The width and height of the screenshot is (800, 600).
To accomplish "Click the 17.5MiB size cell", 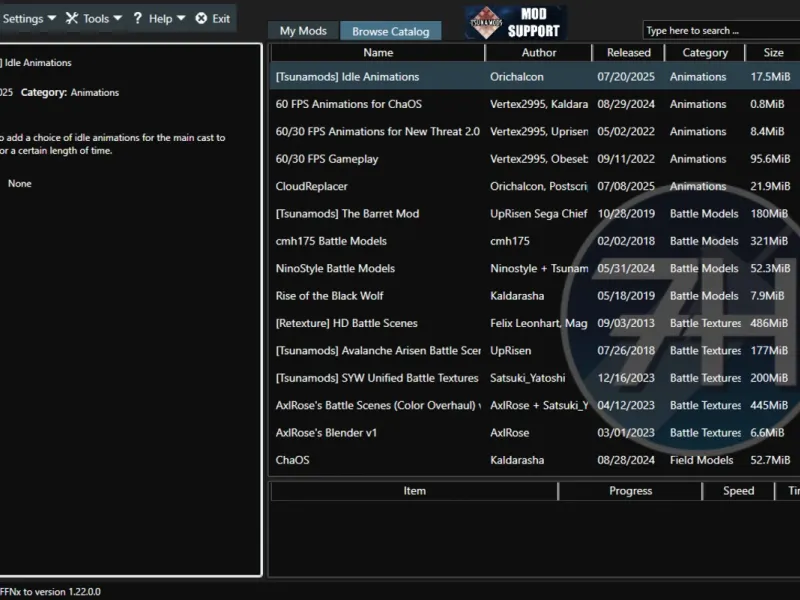I will 770,77.
